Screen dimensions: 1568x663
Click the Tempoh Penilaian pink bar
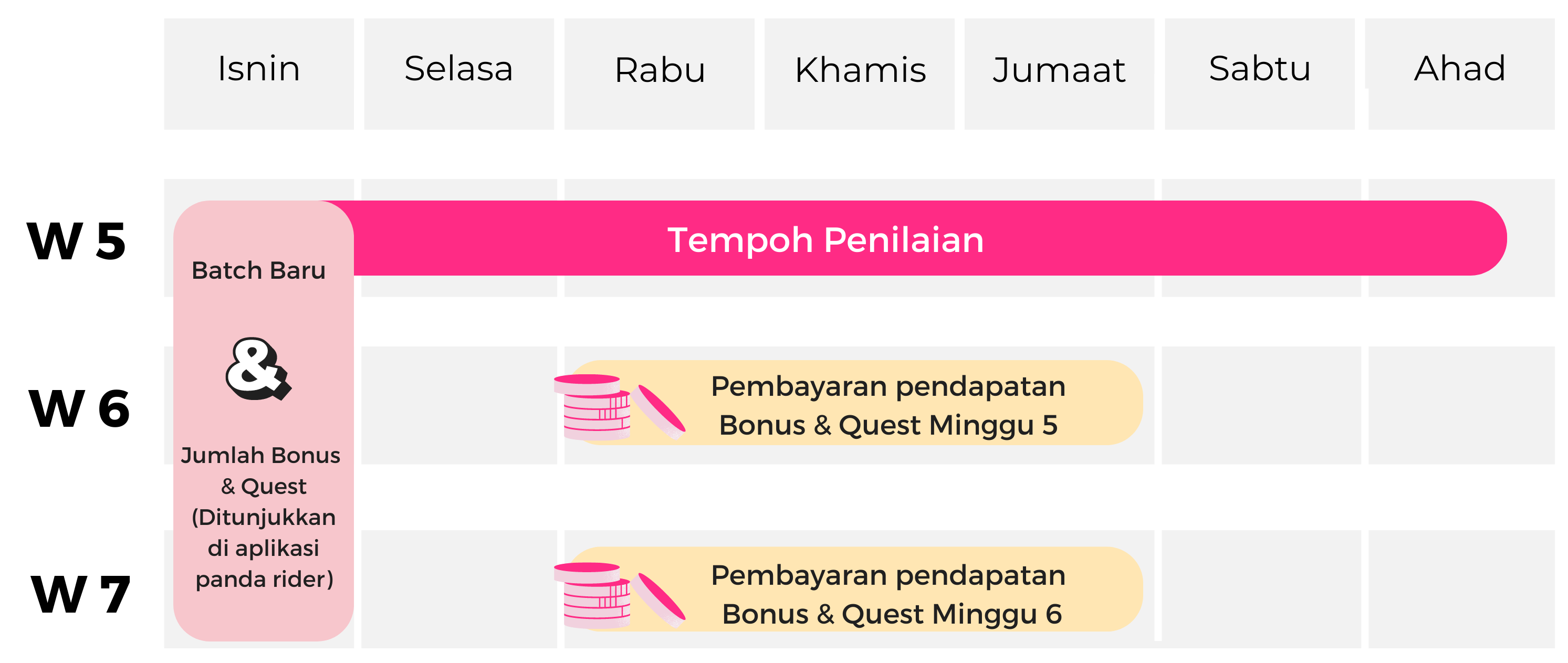[913, 238]
